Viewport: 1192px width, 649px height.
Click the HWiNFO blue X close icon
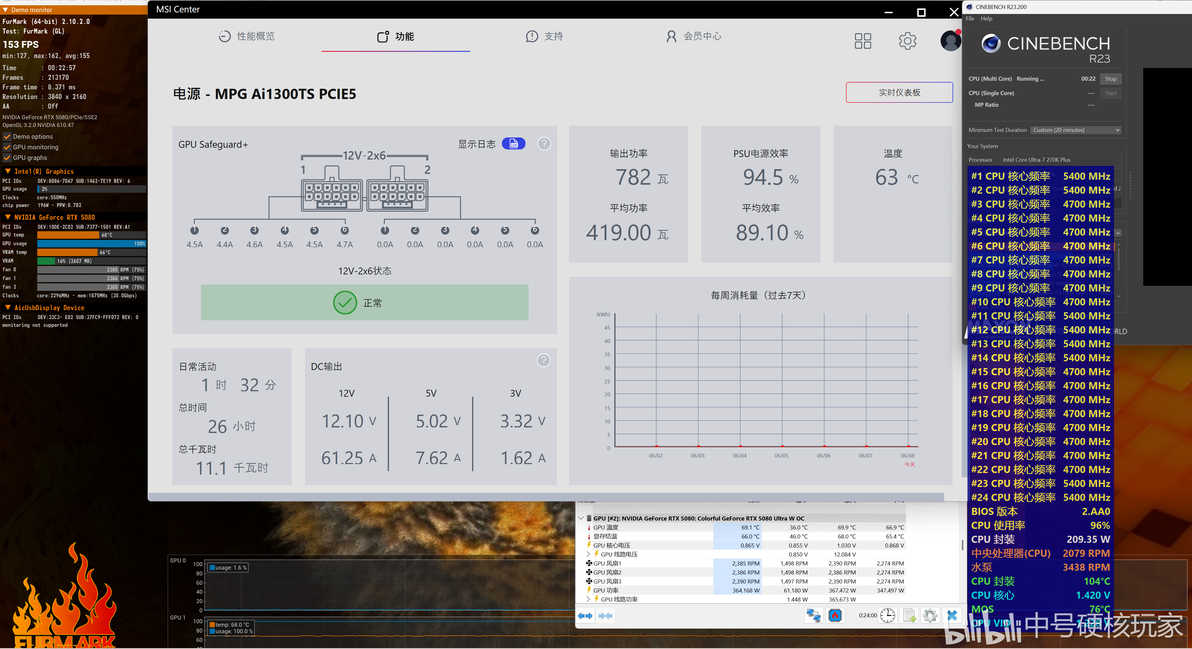952,616
